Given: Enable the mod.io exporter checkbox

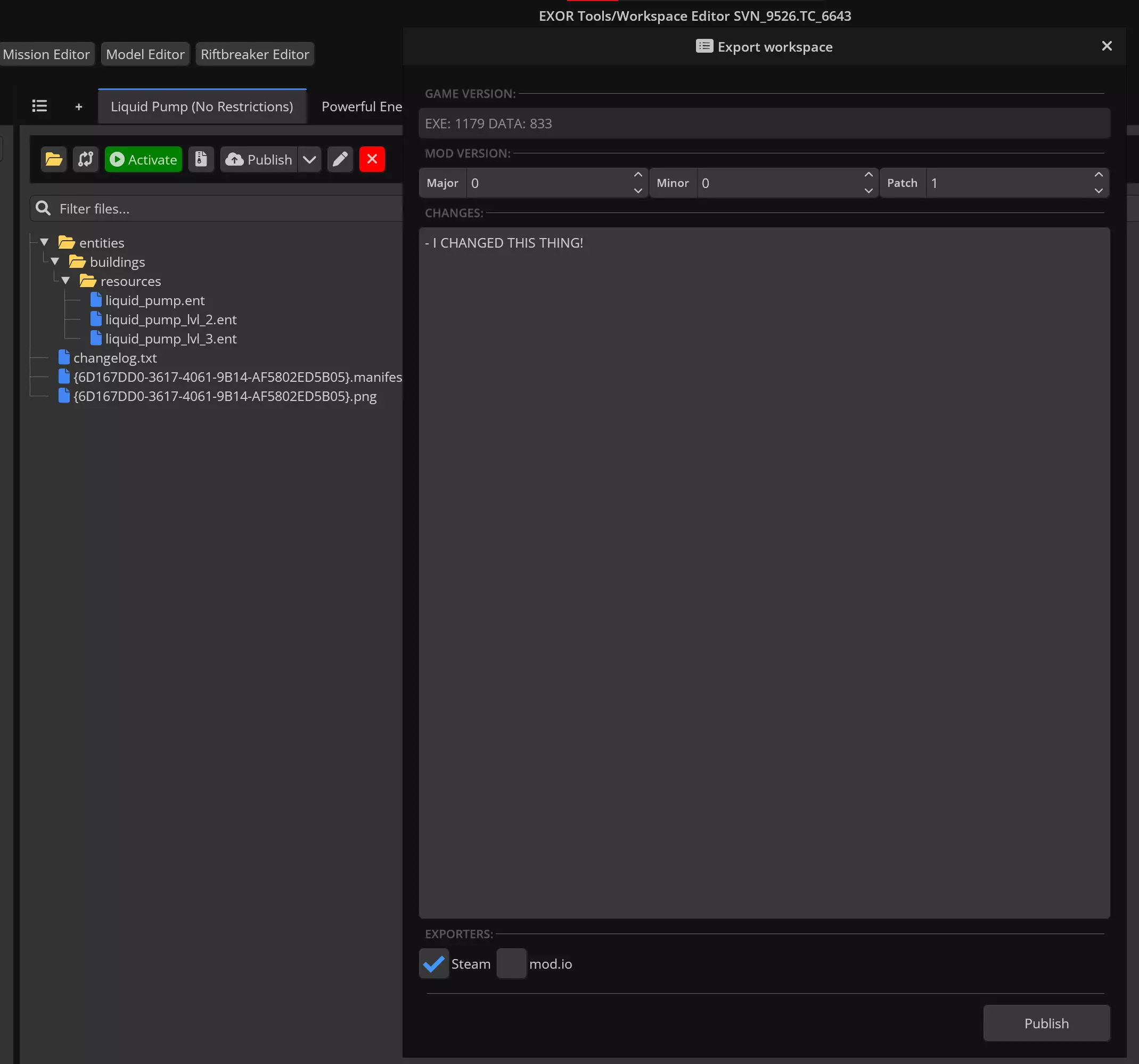Looking at the screenshot, I should 511,964.
